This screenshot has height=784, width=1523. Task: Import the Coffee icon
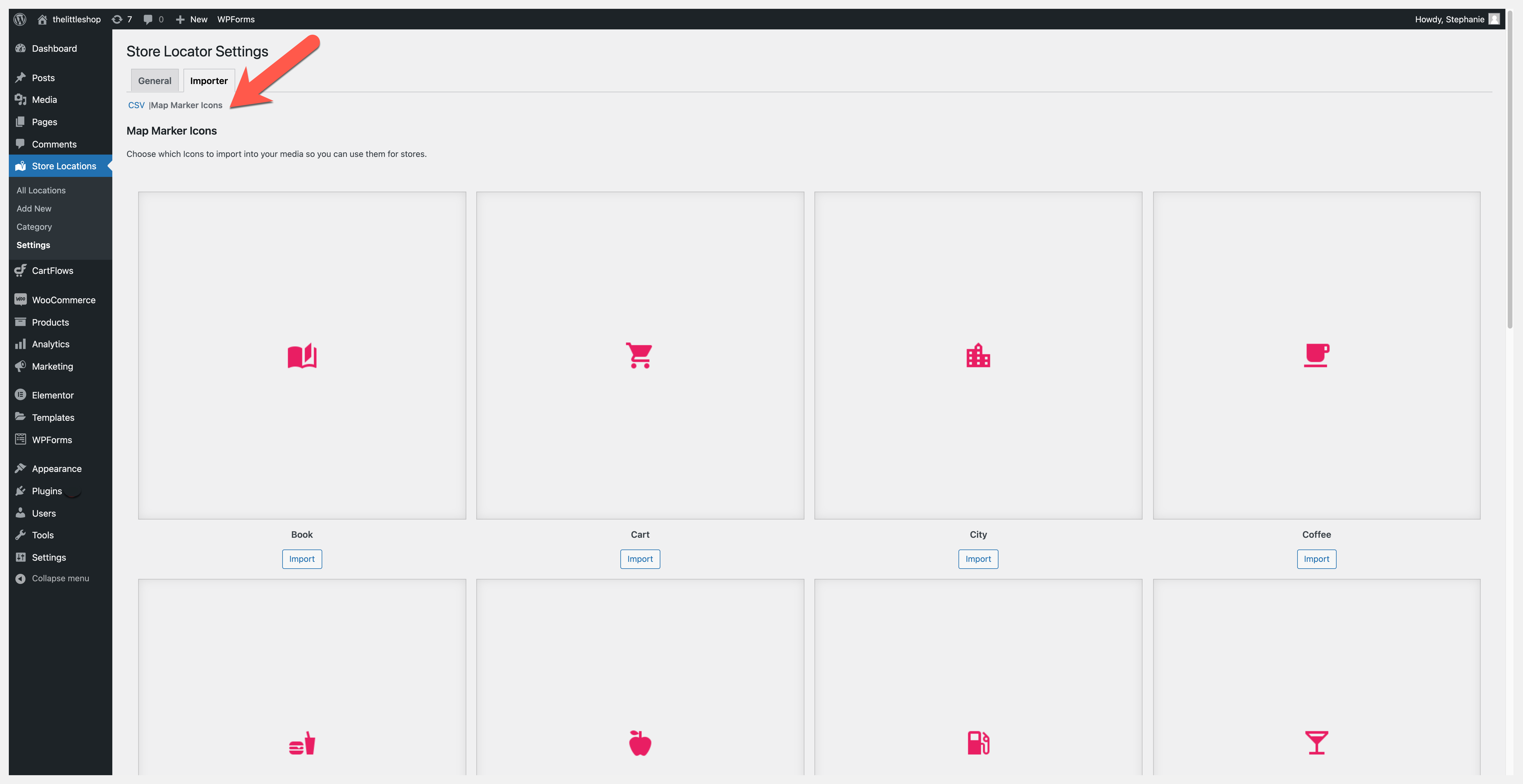click(x=1316, y=559)
